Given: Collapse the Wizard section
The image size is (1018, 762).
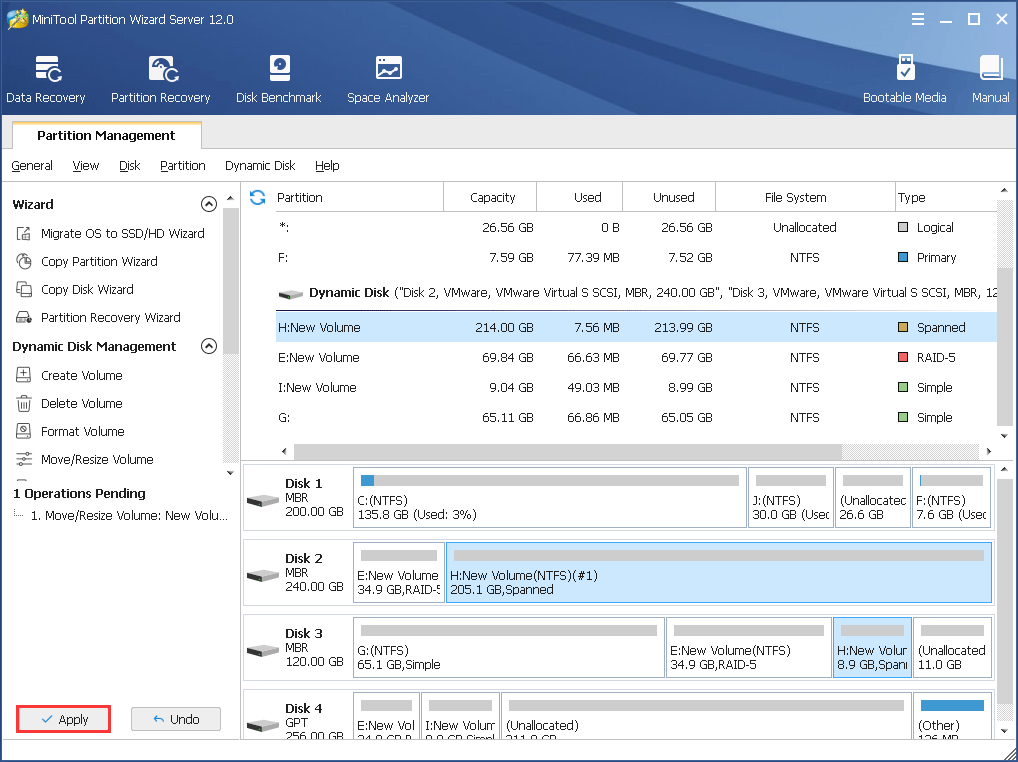Looking at the screenshot, I should 208,204.
